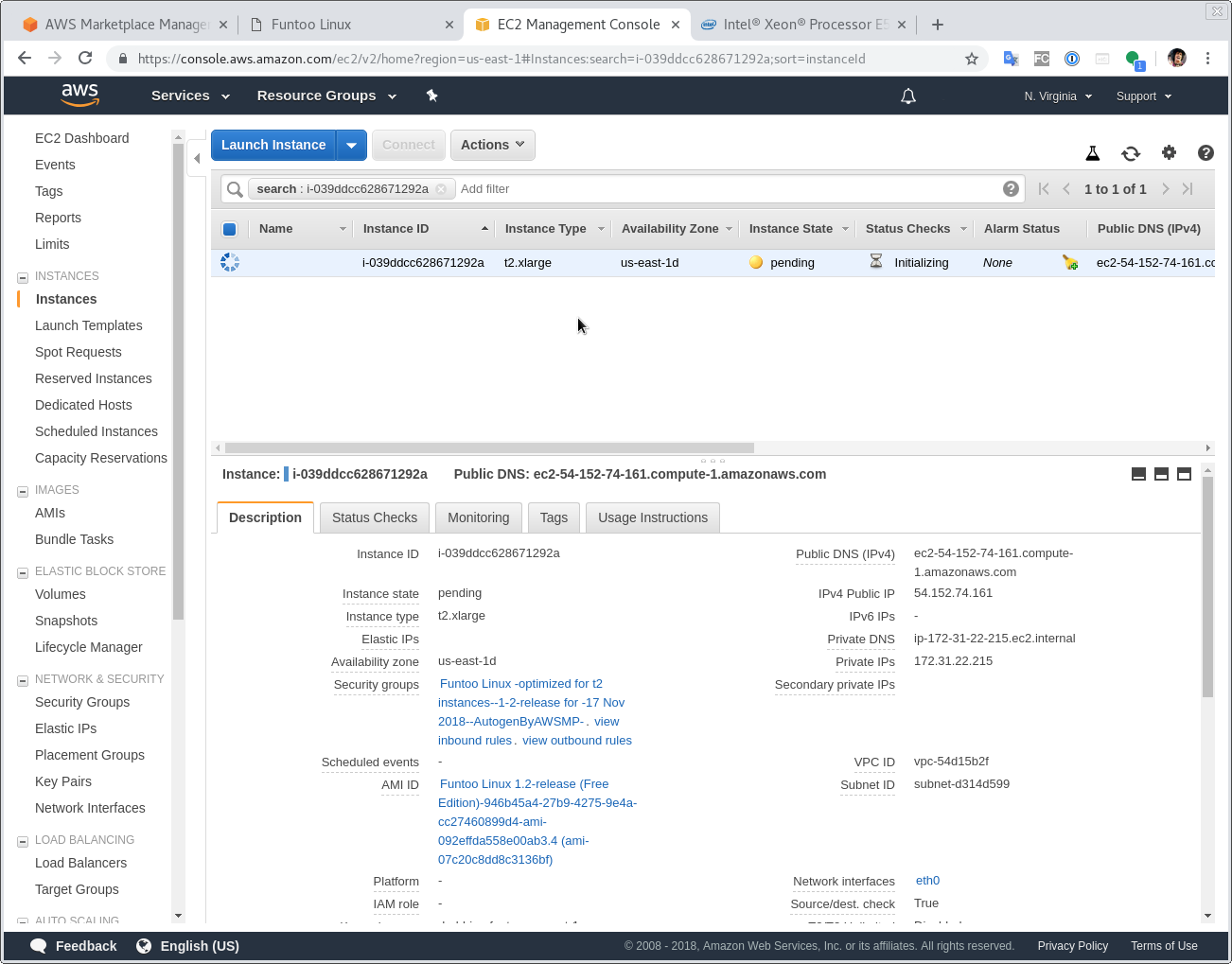Minimize the details pane layout icon
This screenshot has width=1232, height=964.
click(1139, 474)
